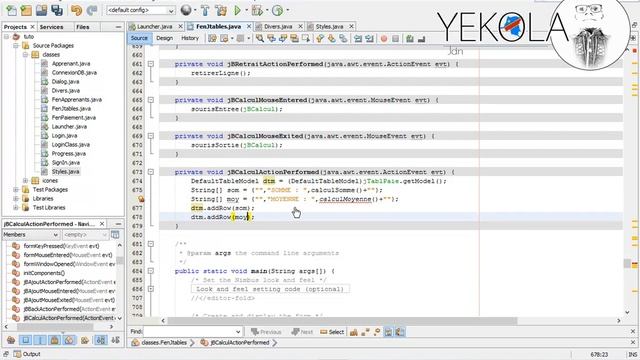640x360 pixels.
Task: Select initComponents() in Navigator list
Action: point(44,273)
